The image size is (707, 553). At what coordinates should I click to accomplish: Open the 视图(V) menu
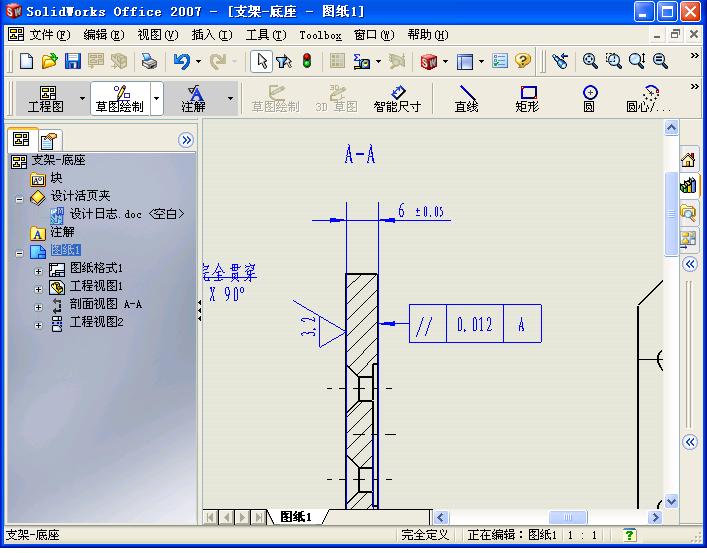point(158,35)
